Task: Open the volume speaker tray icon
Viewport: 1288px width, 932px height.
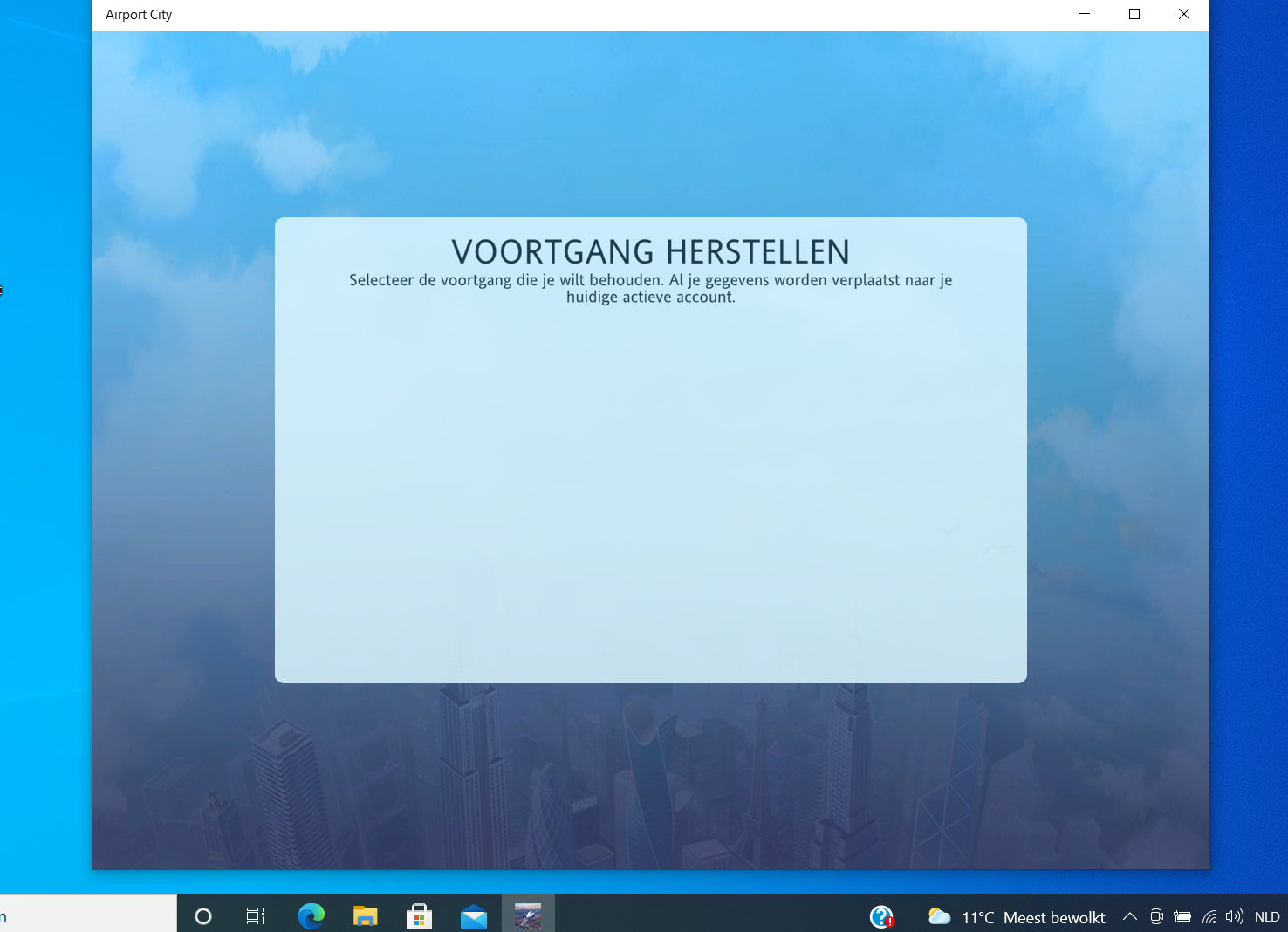Action: 1234,916
